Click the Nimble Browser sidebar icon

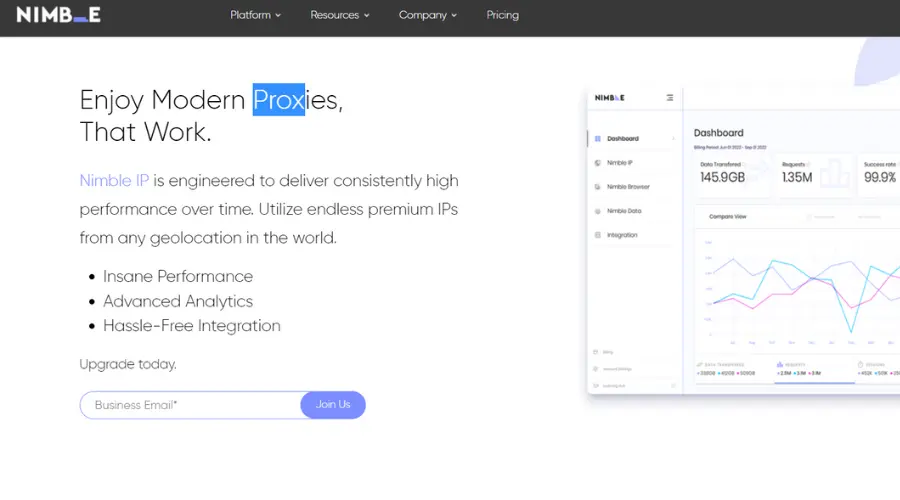click(x=597, y=187)
